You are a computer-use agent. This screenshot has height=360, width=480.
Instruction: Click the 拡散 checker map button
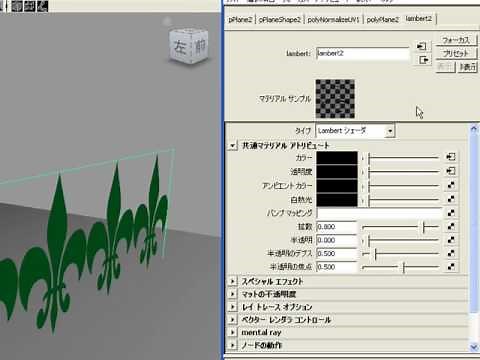451,226
